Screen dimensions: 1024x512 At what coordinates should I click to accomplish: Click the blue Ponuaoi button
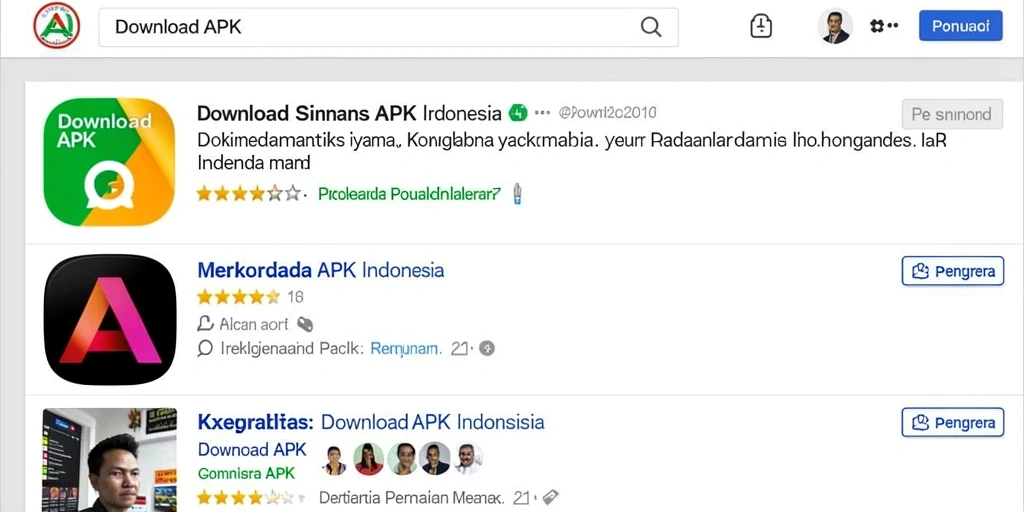pos(960,26)
